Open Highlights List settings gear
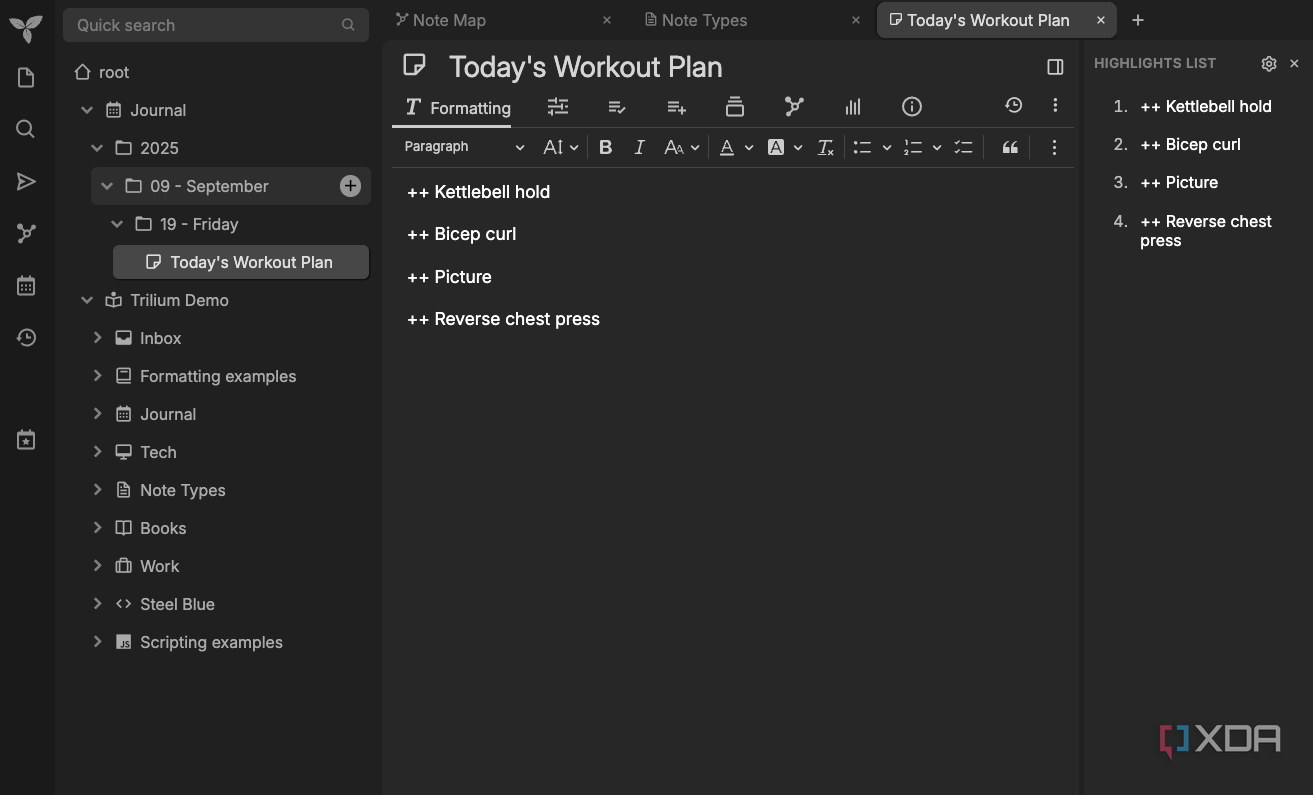Image resolution: width=1313 pixels, height=795 pixels. (x=1269, y=63)
